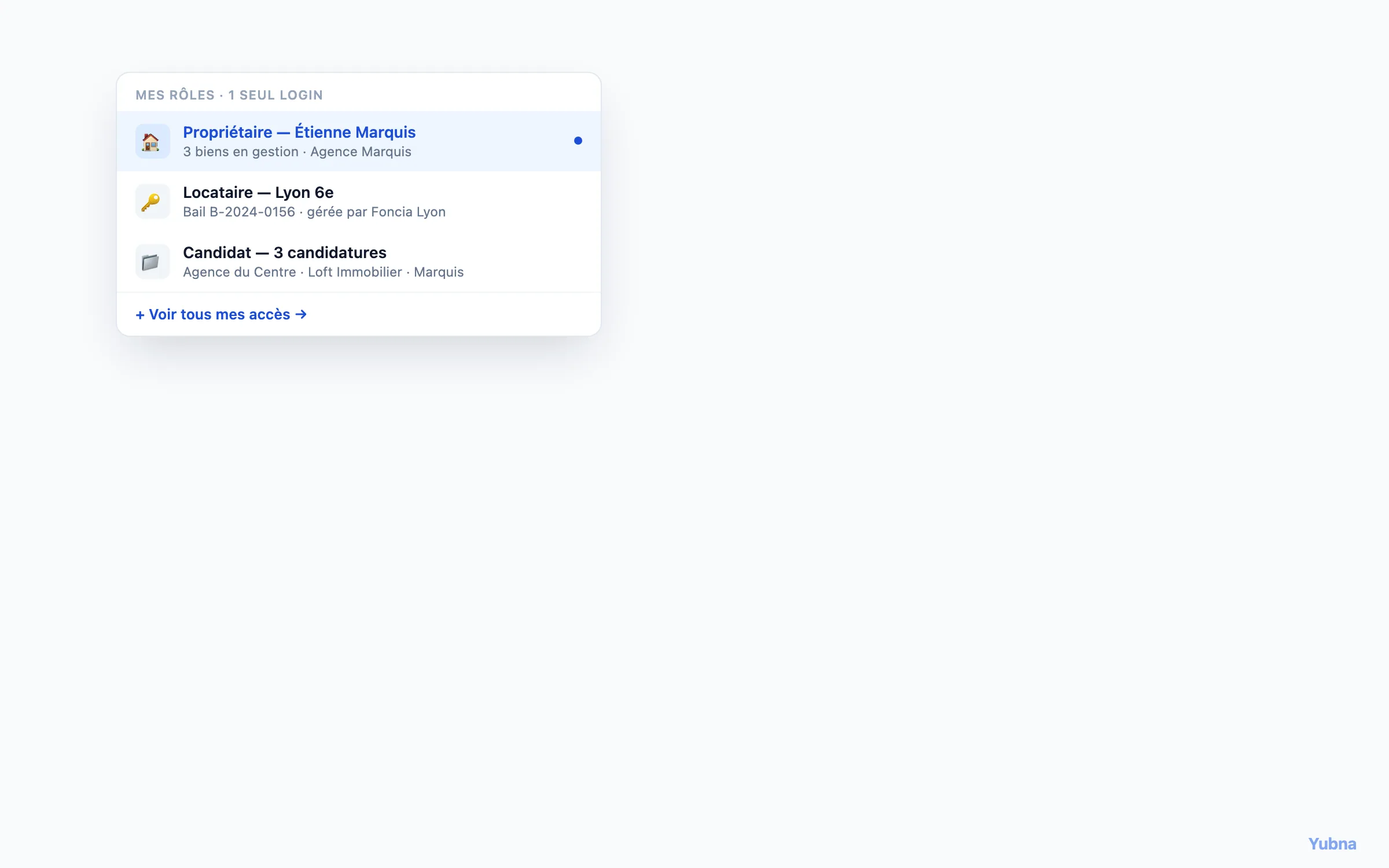Switch to Candidat — 3 candidatures role
This screenshot has height=868, width=1389.
click(x=359, y=262)
